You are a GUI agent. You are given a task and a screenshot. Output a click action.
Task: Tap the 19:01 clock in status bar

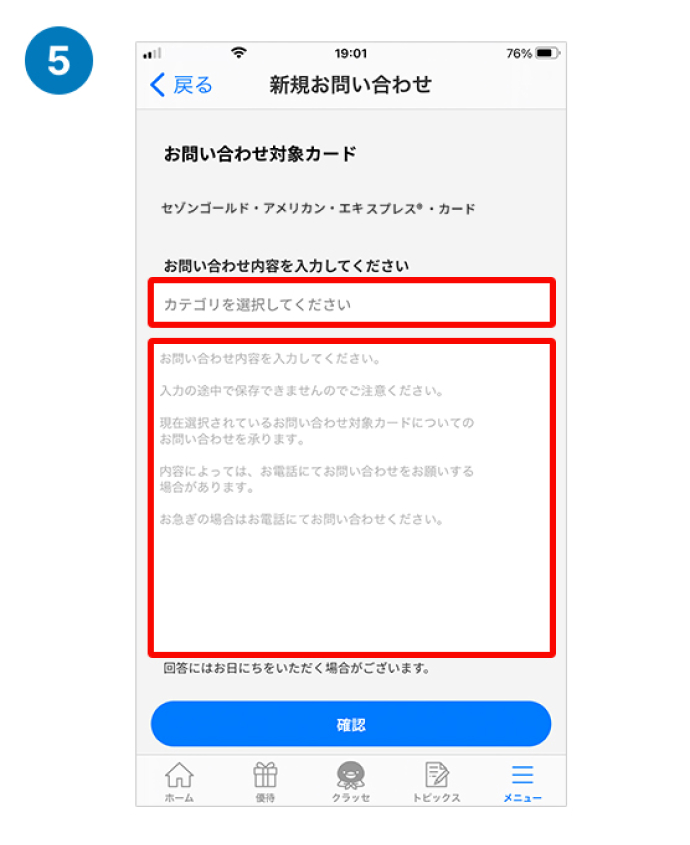click(350, 53)
